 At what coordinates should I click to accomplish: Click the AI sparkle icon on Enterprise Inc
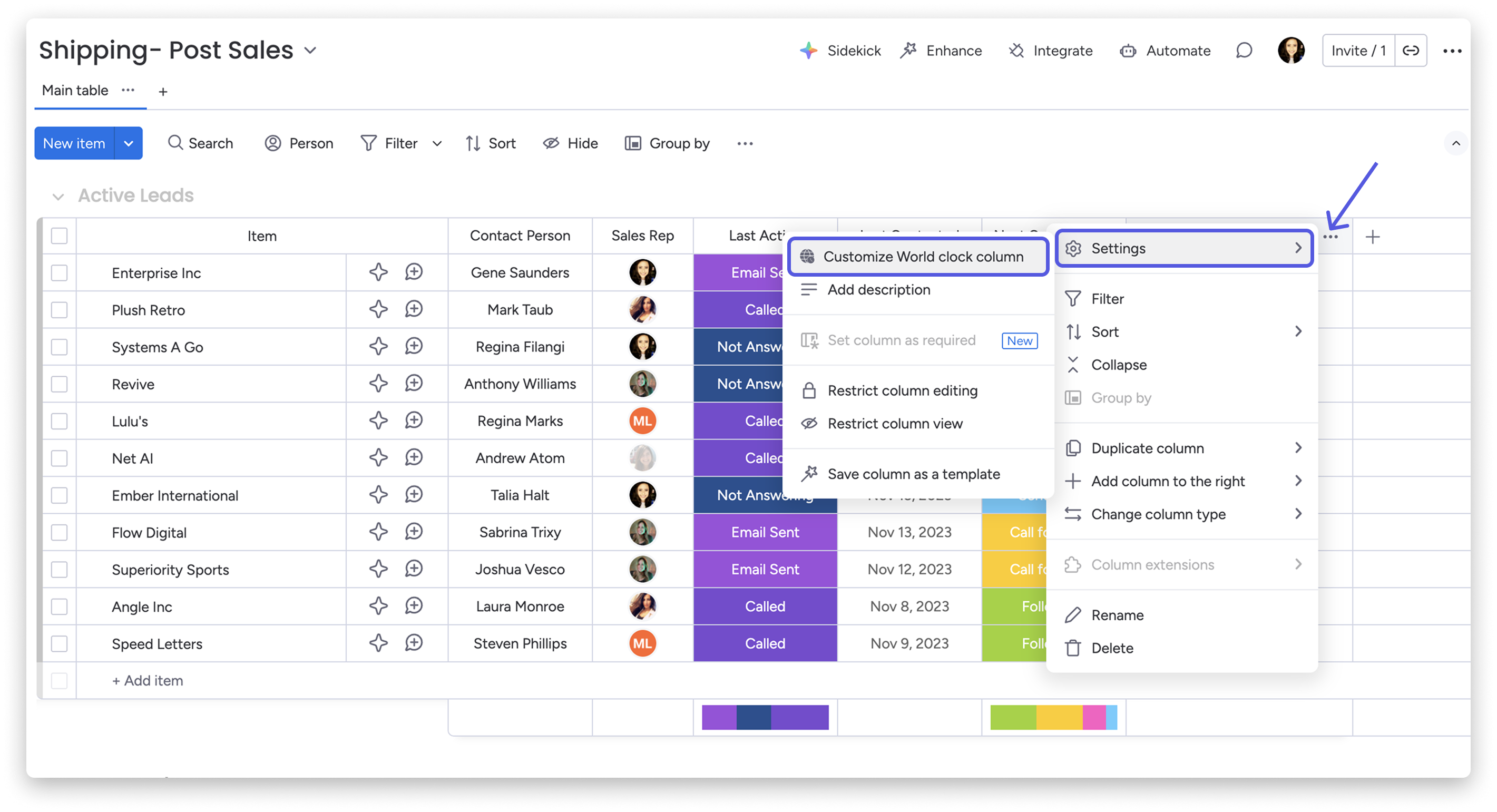point(378,272)
